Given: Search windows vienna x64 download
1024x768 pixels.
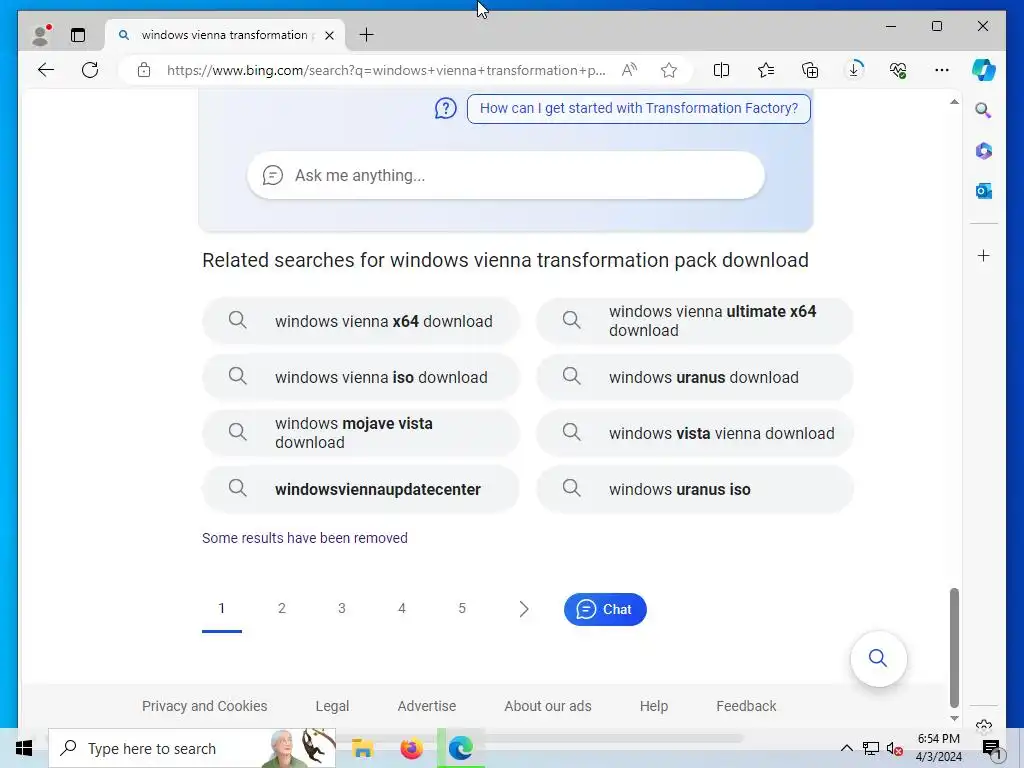Looking at the screenshot, I should pyautogui.click(x=360, y=321).
